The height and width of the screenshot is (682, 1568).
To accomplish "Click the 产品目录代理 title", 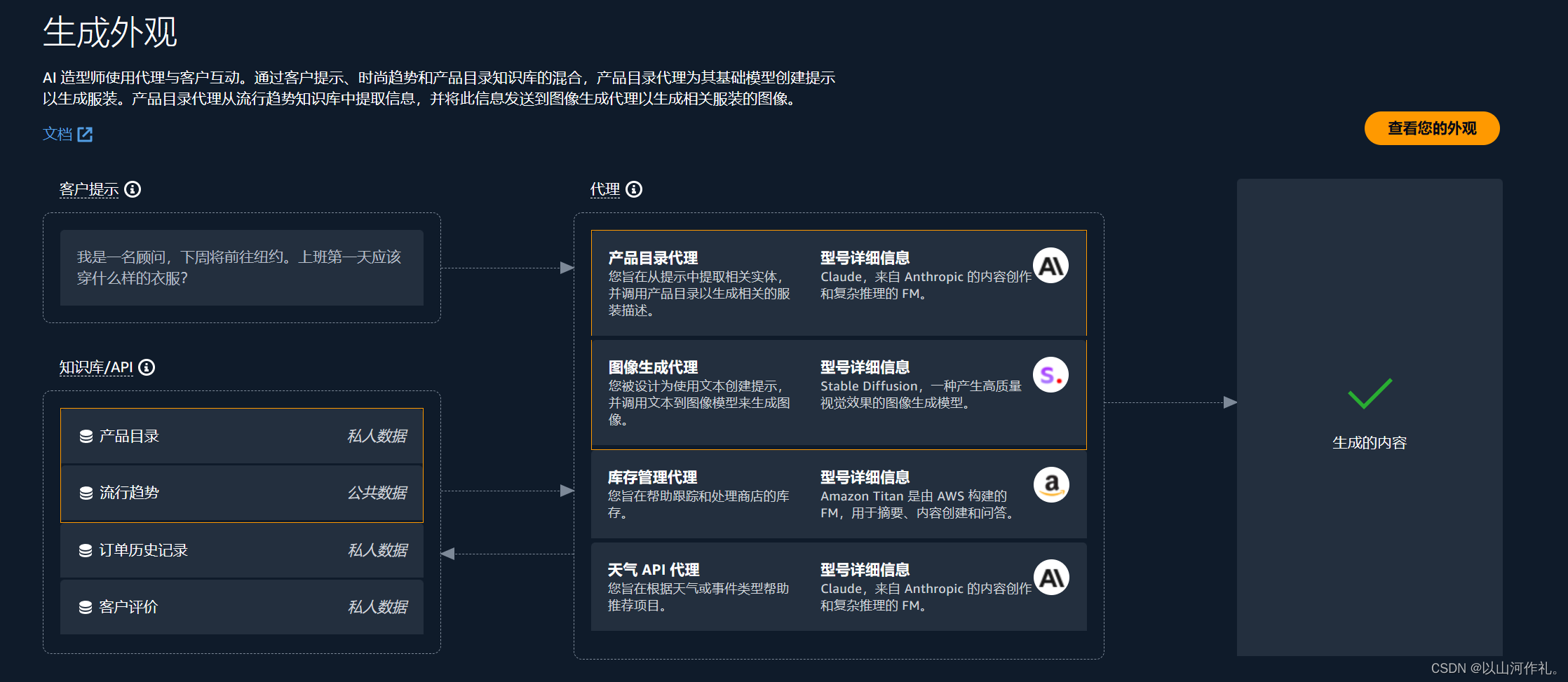I will coord(653,258).
